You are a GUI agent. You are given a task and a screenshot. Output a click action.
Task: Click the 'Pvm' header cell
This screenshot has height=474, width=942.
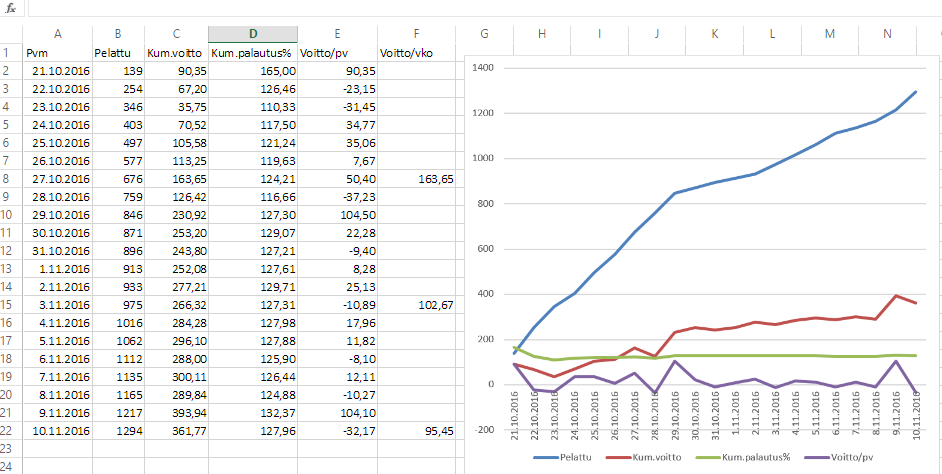pyautogui.click(x=58, y=53)
